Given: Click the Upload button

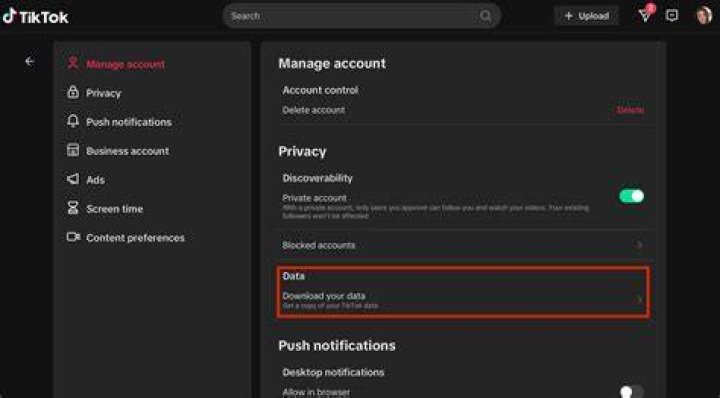Looking at the screenshot, I should point(586,16).
